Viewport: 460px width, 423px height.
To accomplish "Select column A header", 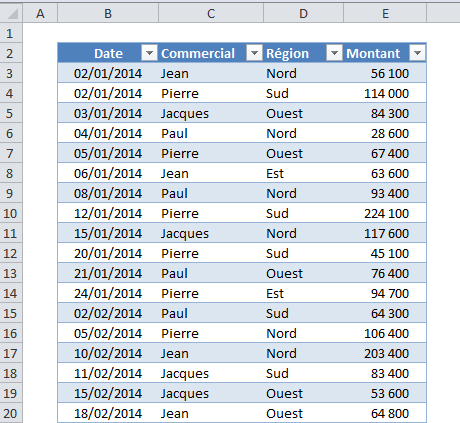I will coord(40,13).
